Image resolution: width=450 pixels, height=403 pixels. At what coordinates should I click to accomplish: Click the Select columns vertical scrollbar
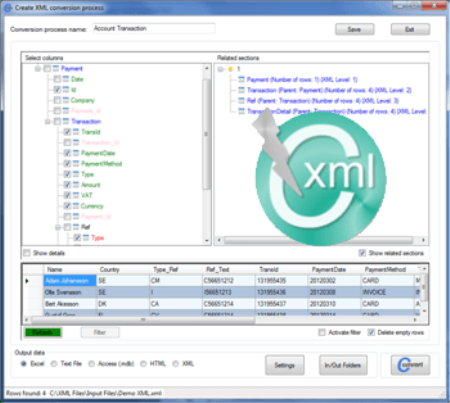[x=207, y=155]
